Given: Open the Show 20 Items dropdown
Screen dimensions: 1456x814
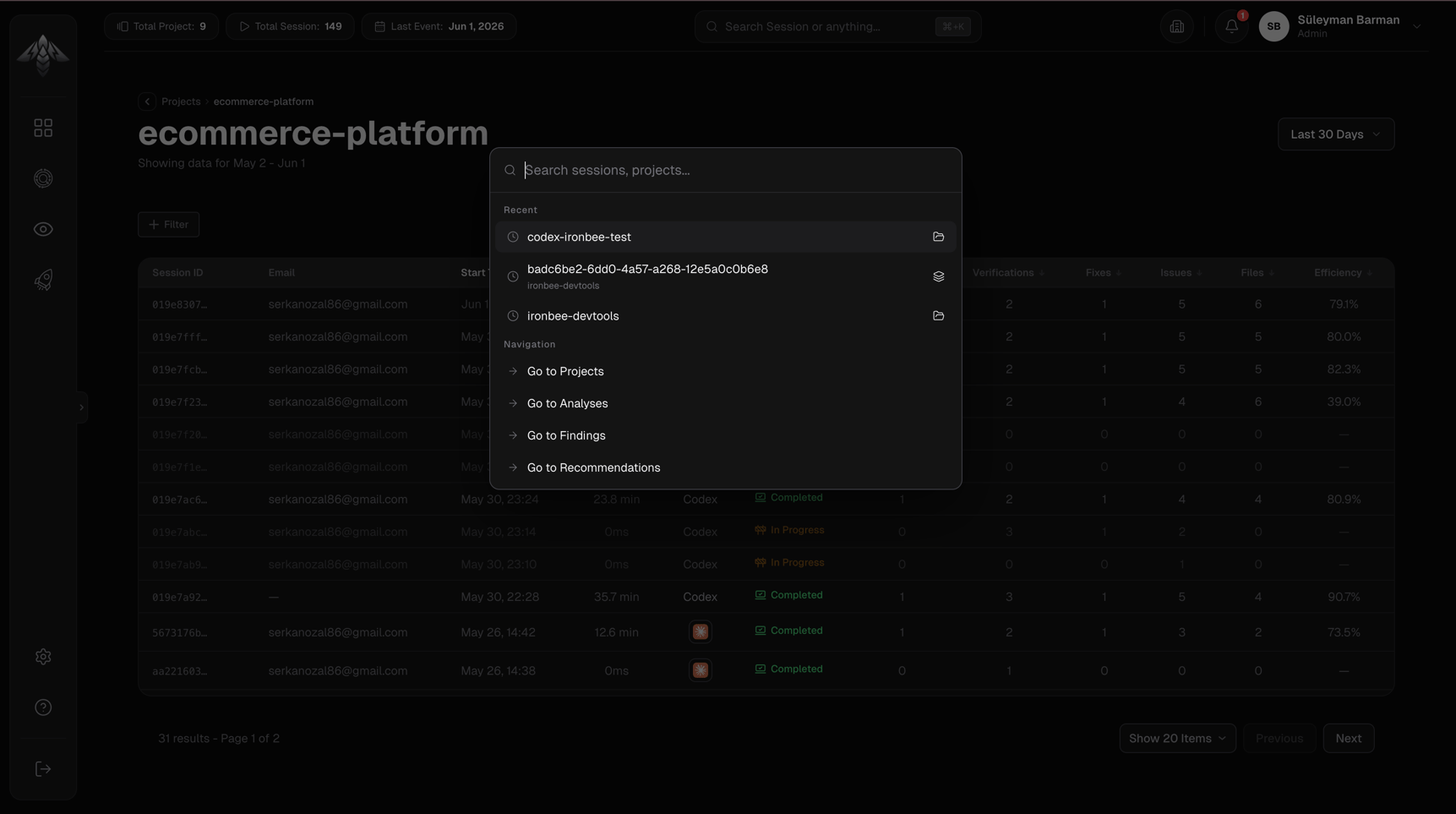Looking at the screenshot, I should point(1177,739).
